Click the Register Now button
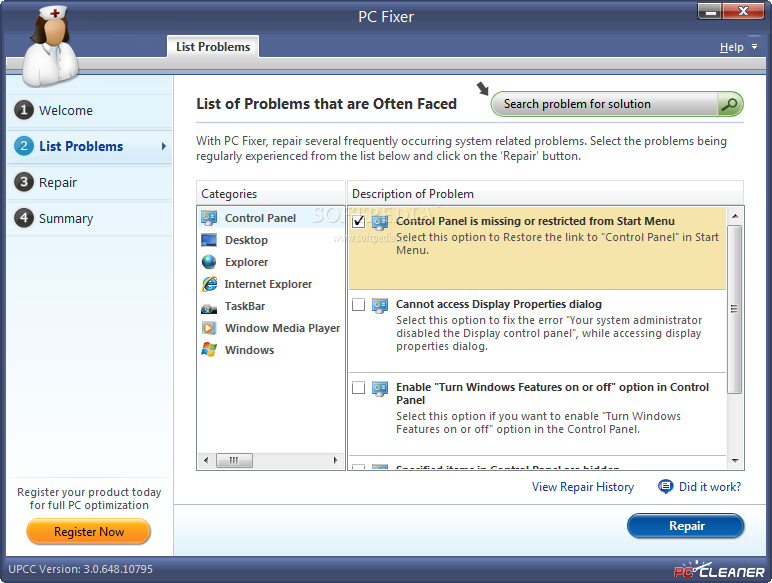The height and width of the screenshot is (583, 772). coord(89,532)
